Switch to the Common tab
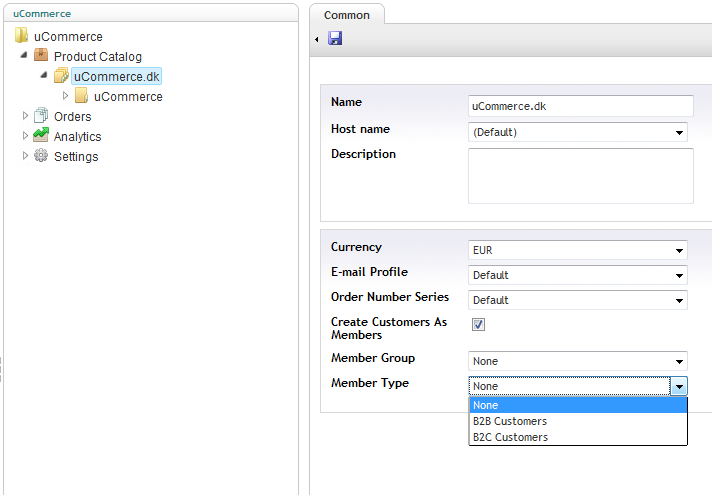The height and width of the screenshot is (495, 712). pyautogui.click(x=347, y=15)
